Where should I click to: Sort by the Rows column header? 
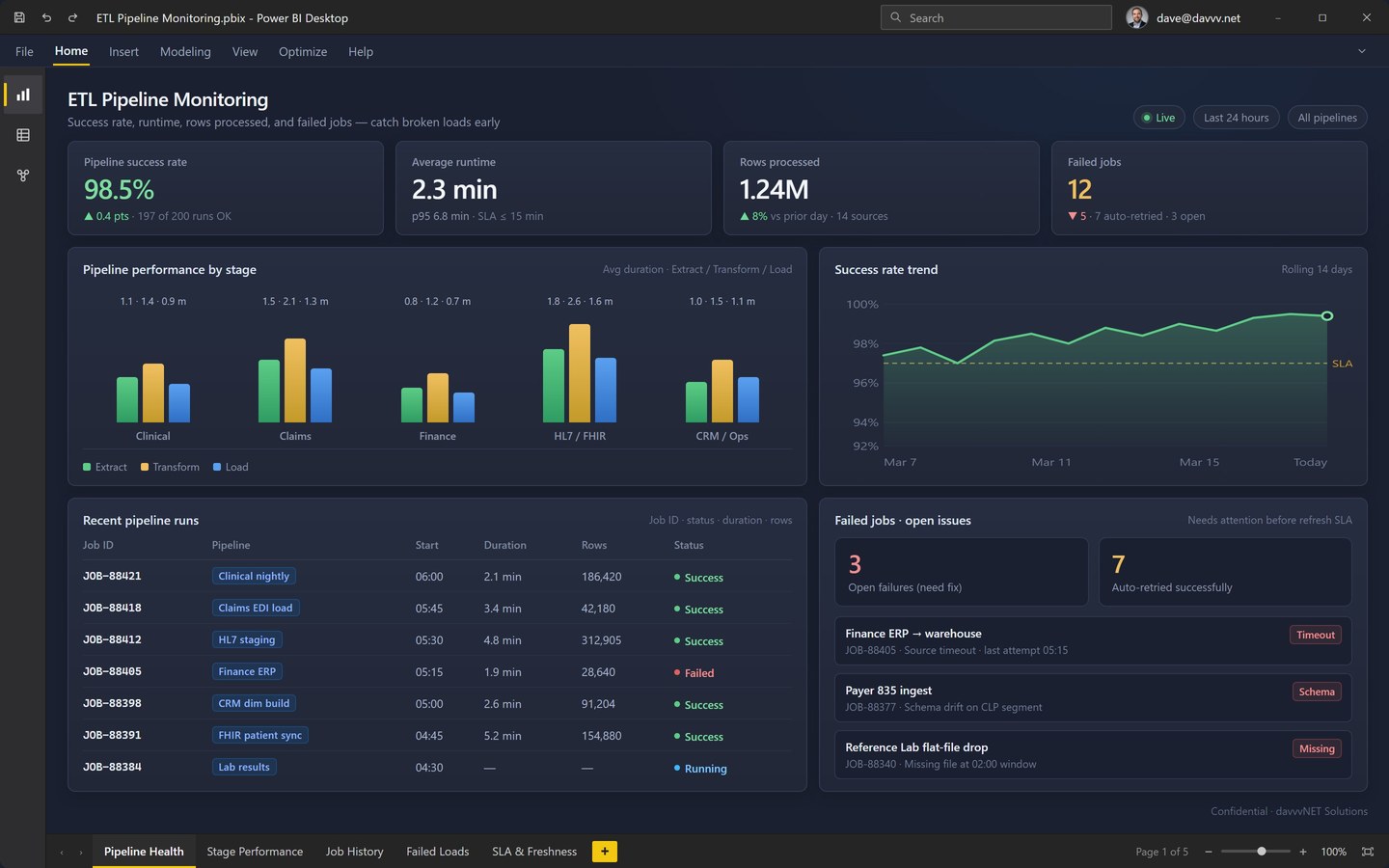pos(594,545)
